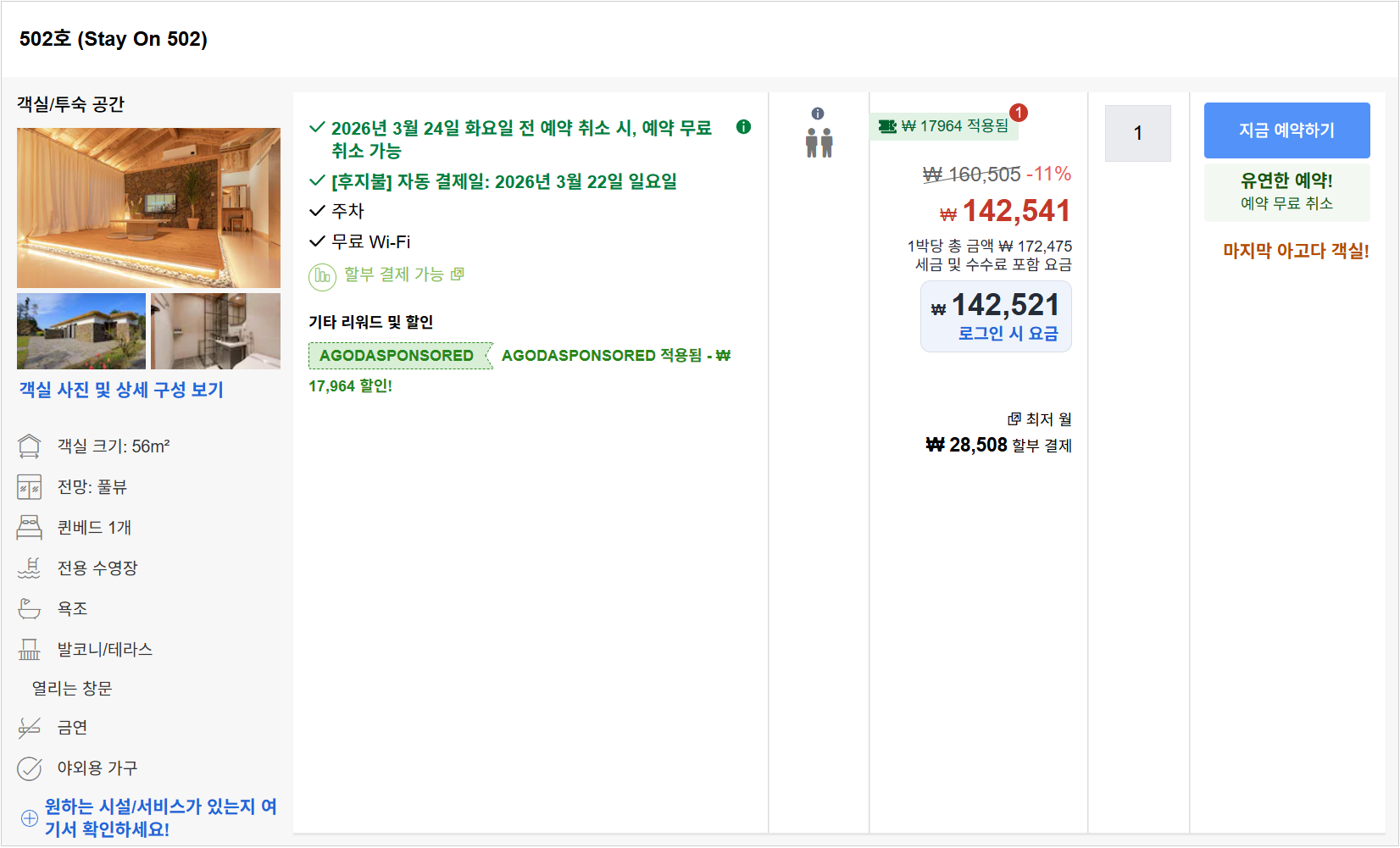Click the struck-through price ₩ 160,505

tap(971, 175)
